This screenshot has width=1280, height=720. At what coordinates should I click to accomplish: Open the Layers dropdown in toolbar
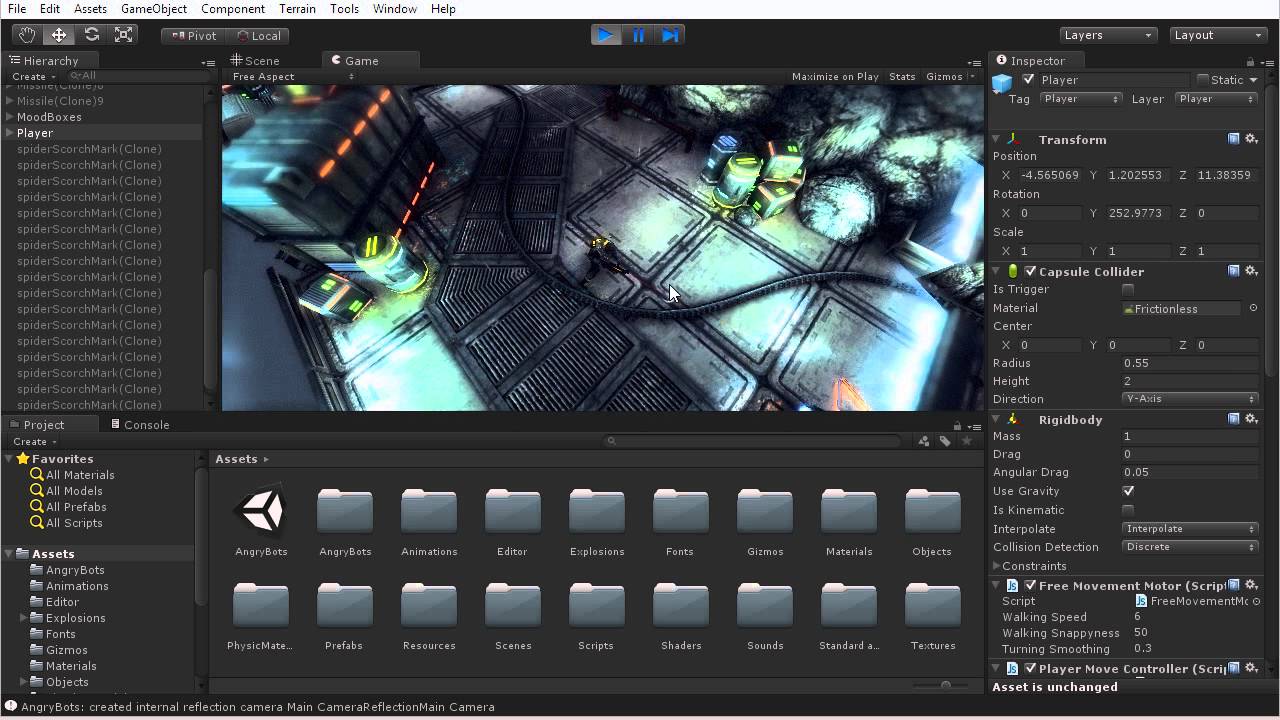point(1108,35)
